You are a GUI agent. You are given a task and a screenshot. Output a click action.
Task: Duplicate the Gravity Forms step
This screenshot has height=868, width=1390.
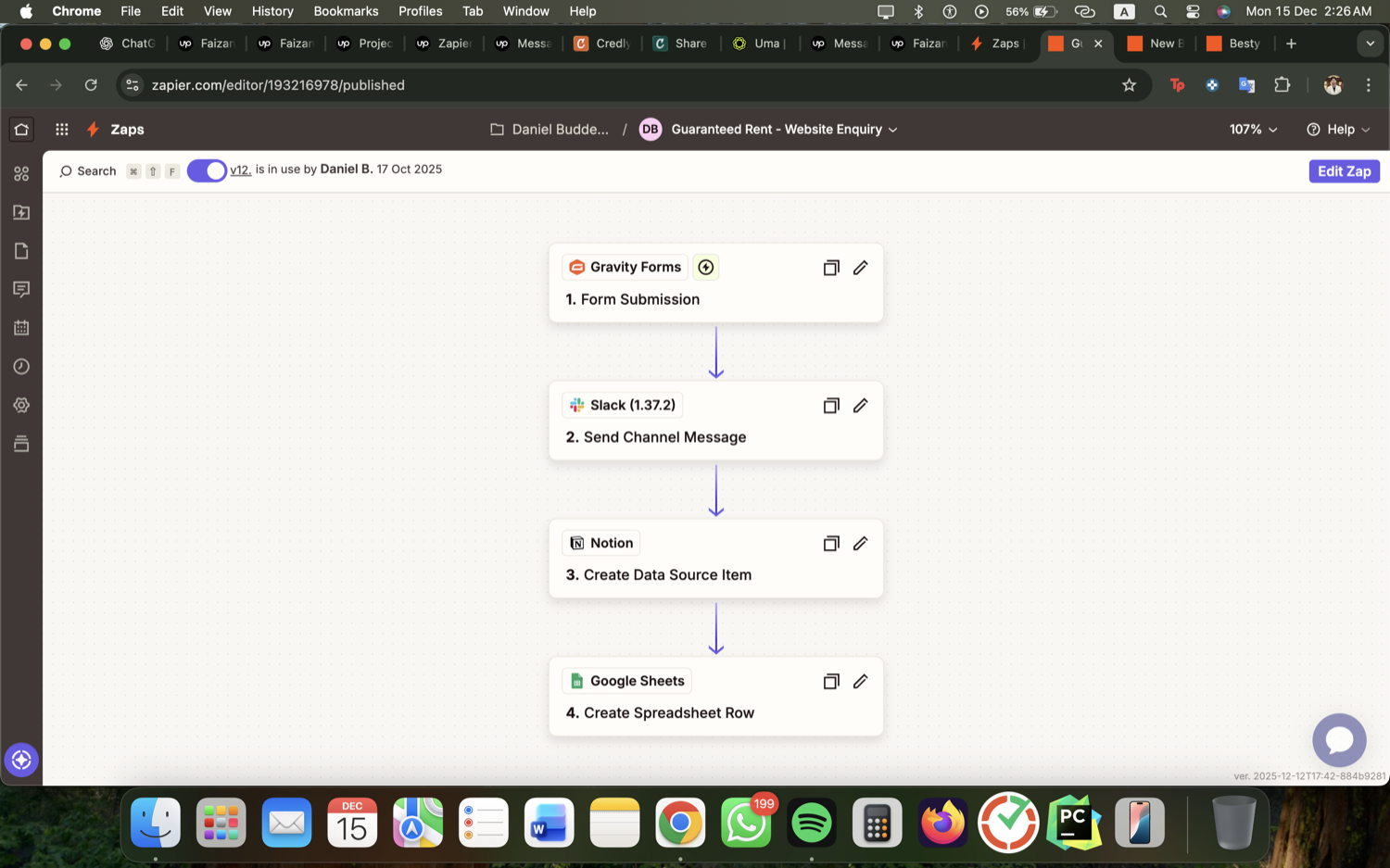(831, 268)
